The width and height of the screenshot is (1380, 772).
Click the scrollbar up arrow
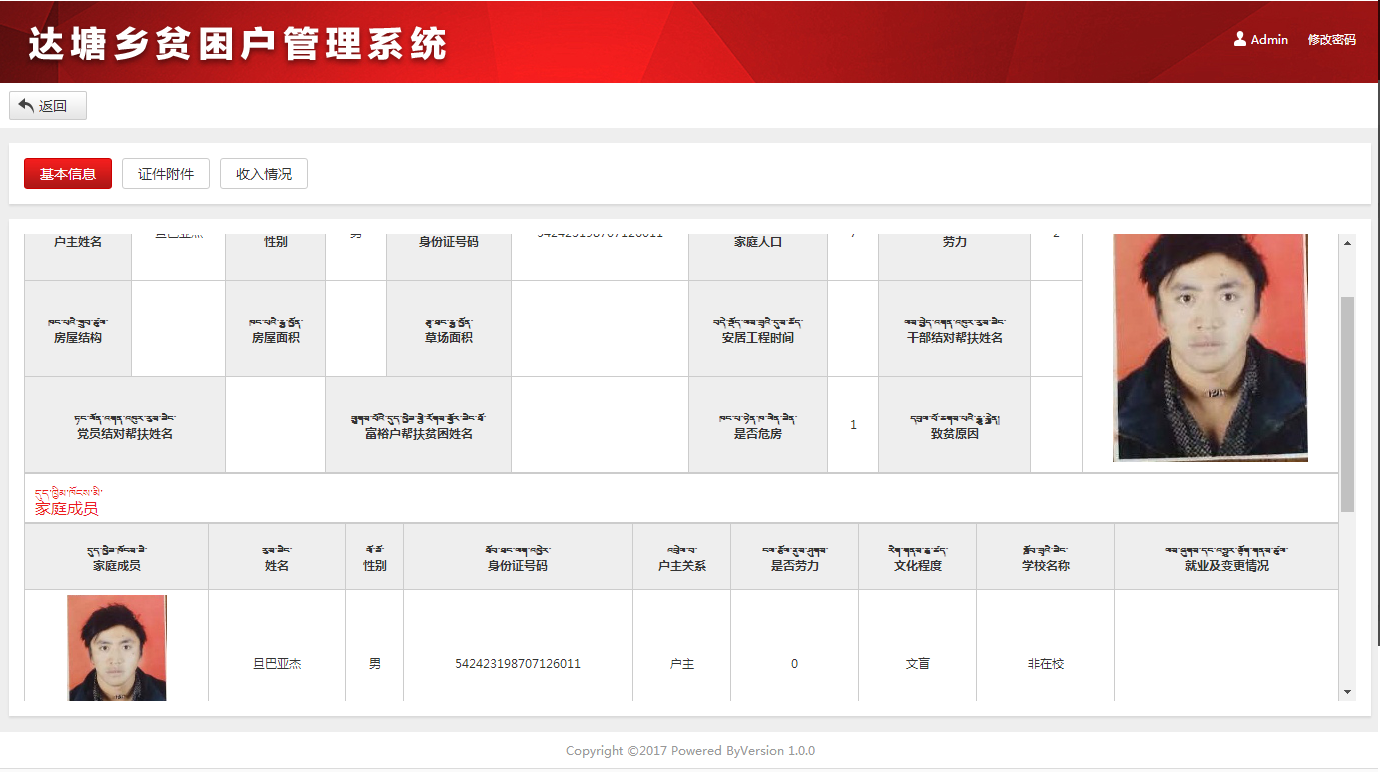pos(1347,243)
